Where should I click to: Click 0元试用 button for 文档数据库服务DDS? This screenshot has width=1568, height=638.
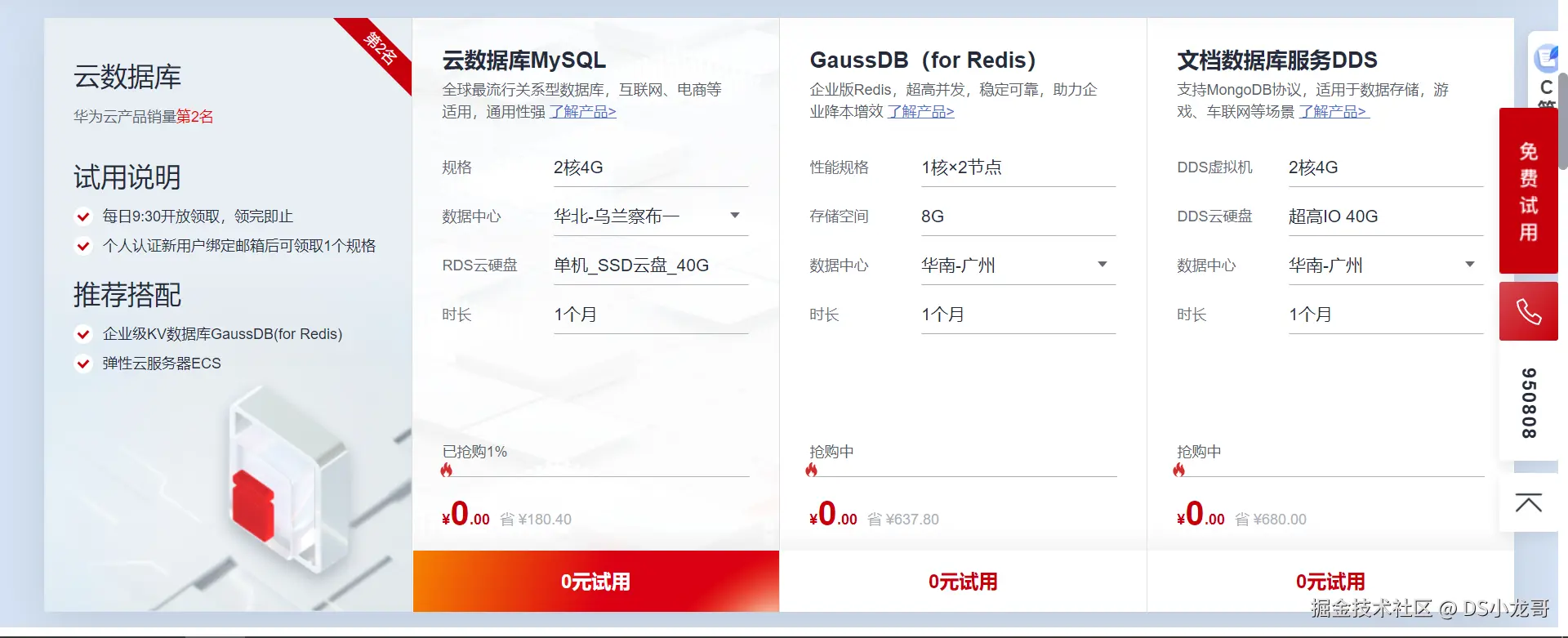pos(1330,582)
